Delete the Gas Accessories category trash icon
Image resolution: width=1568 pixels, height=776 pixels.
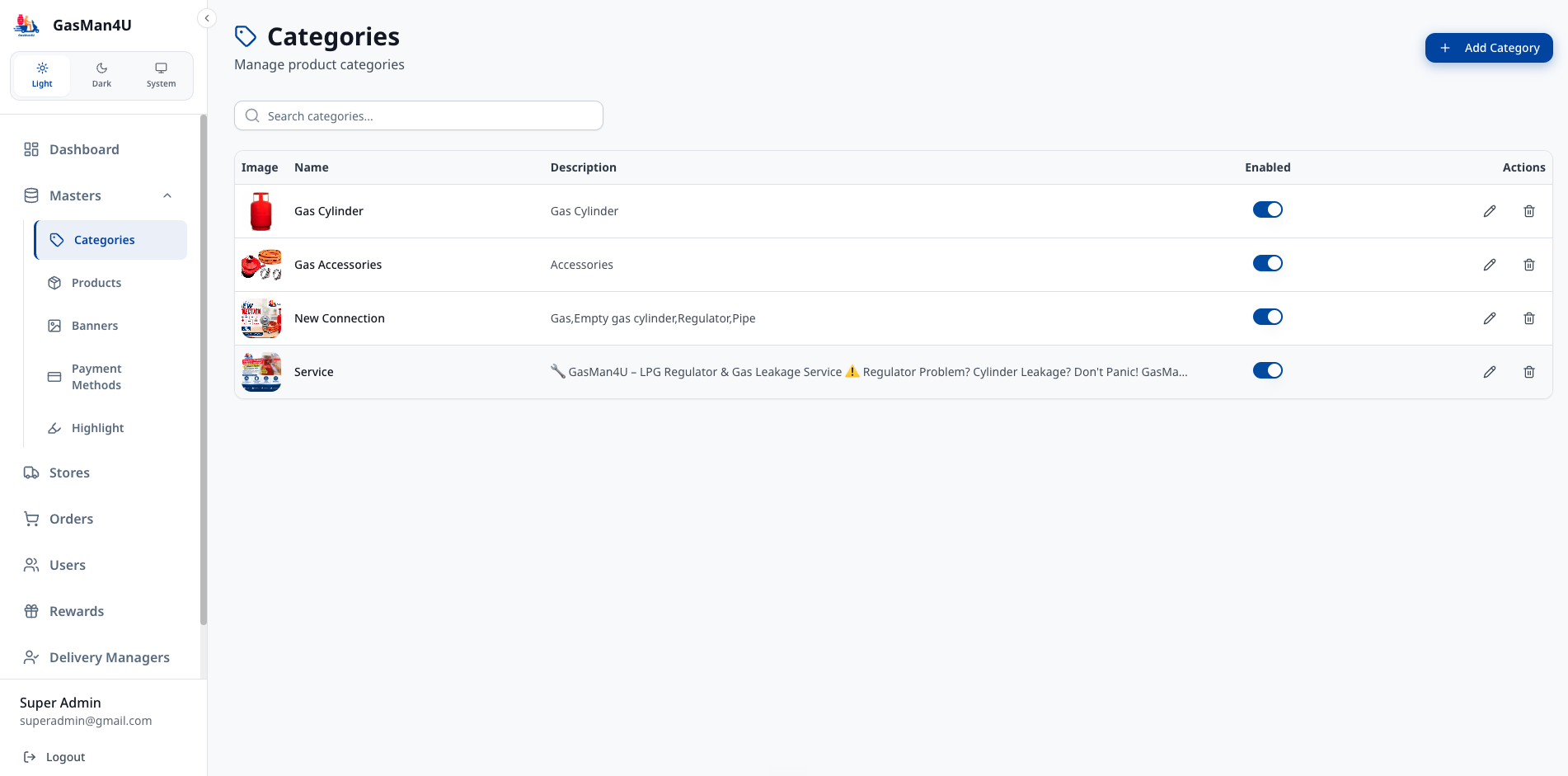coord(1529,265)
